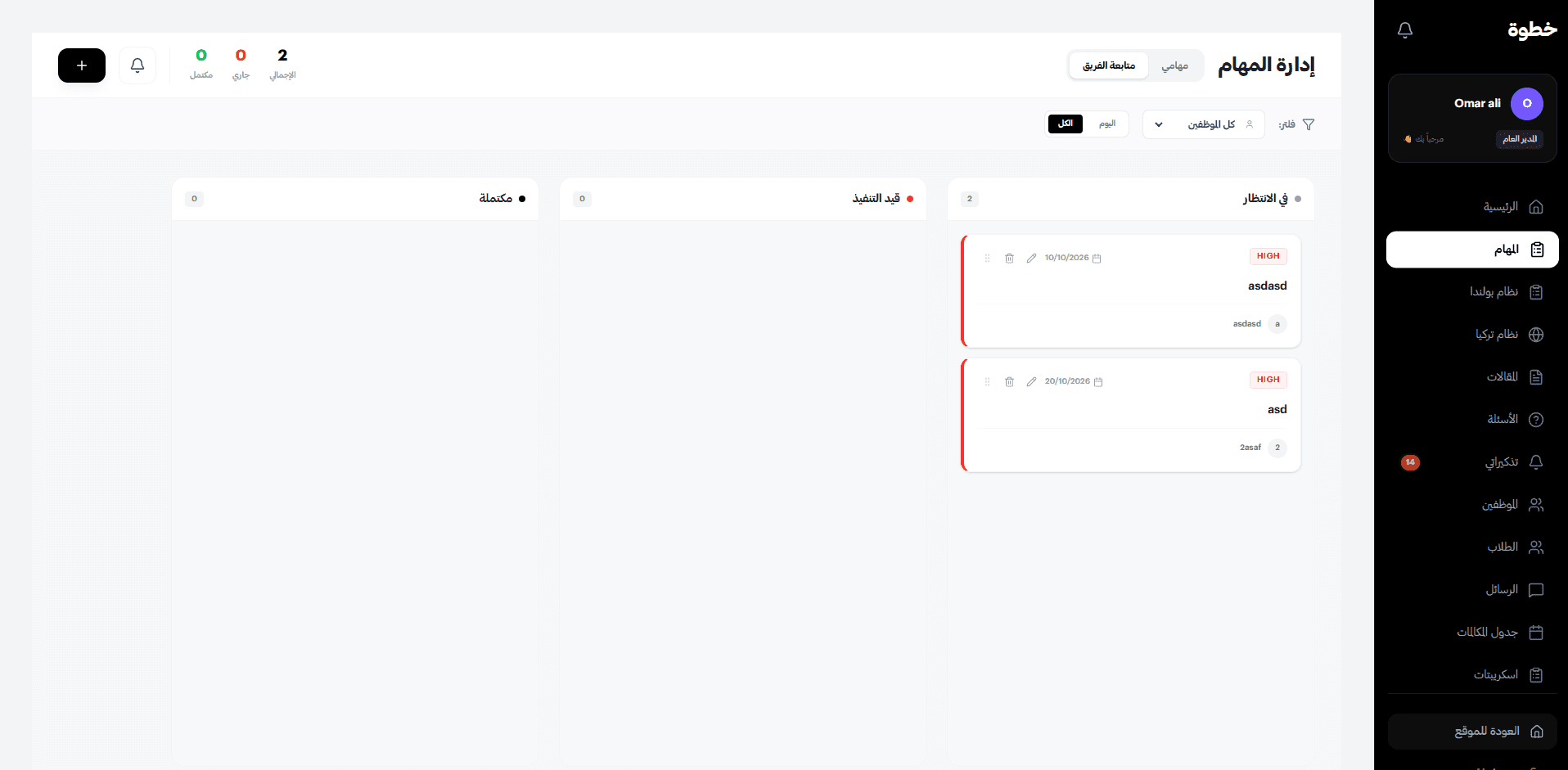Click the drag handle dots on task asdasd
The width and height of the screenshot is (1568, 770).
(987, 258)
